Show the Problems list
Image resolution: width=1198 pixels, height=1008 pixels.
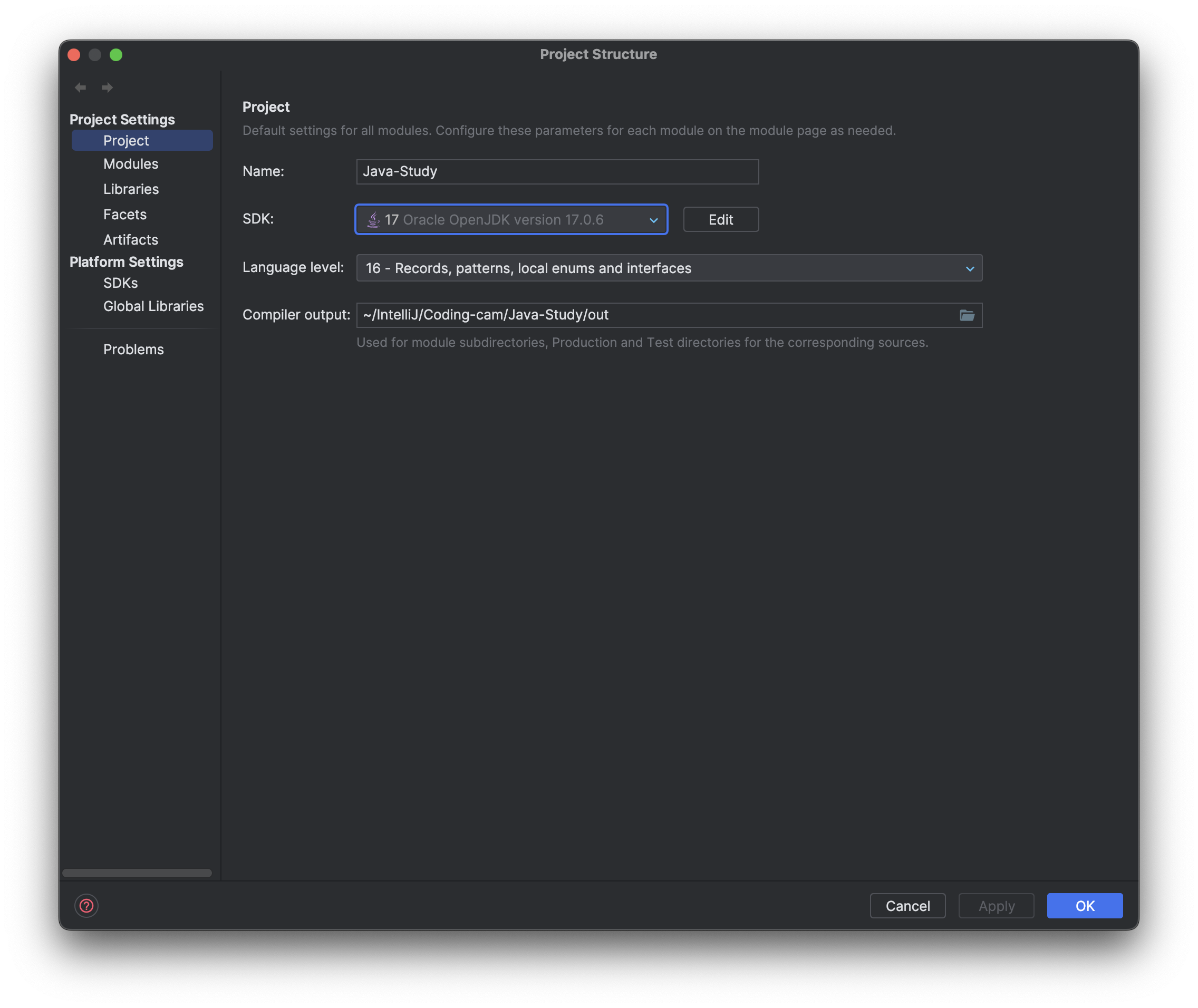pyautogui.click(x=134, y=349)
